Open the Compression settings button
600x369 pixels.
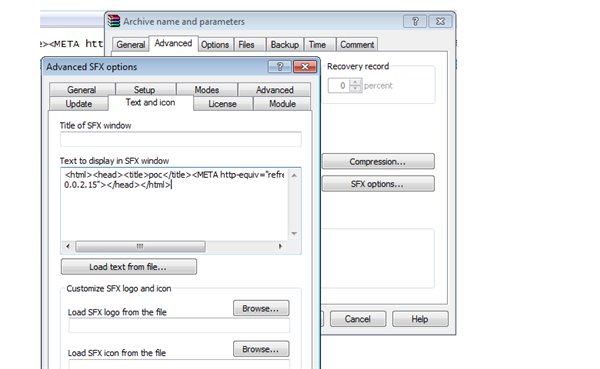[378, 162]
